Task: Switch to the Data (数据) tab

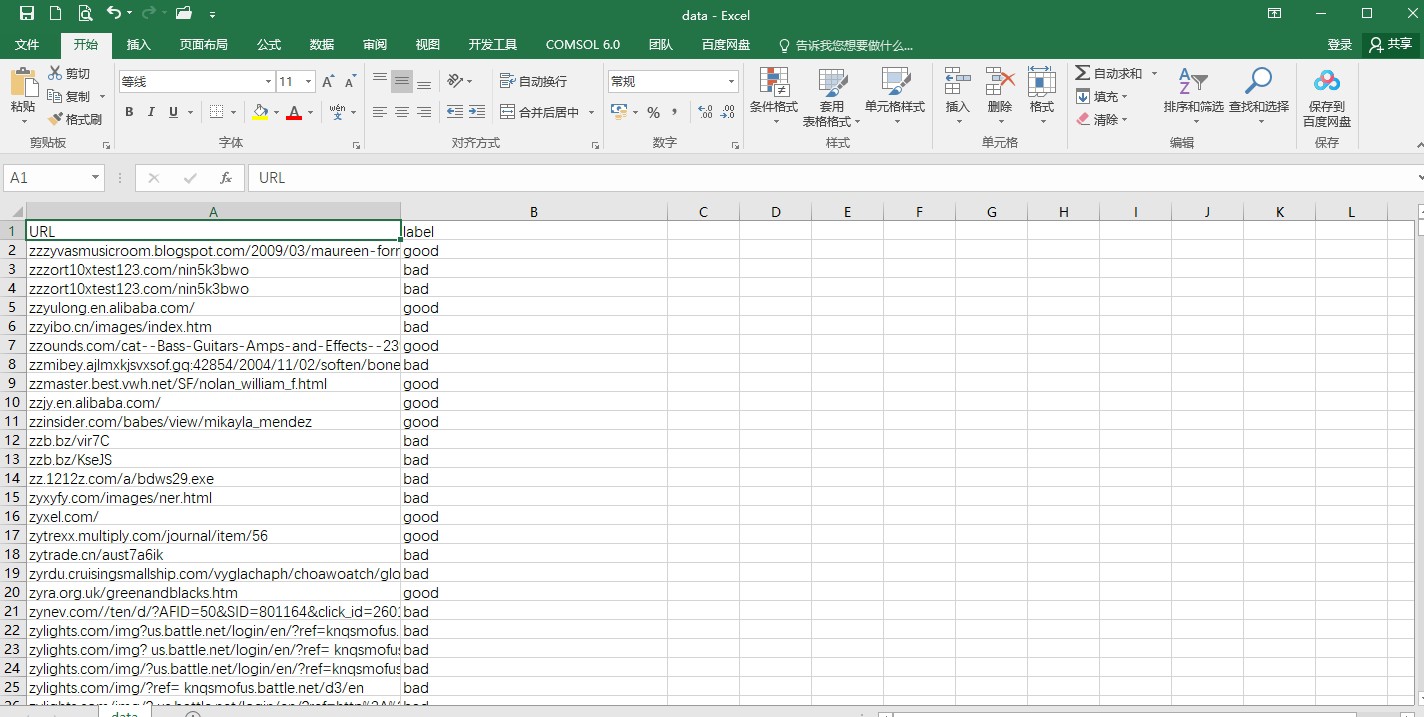Action: (x=322, y=45)
